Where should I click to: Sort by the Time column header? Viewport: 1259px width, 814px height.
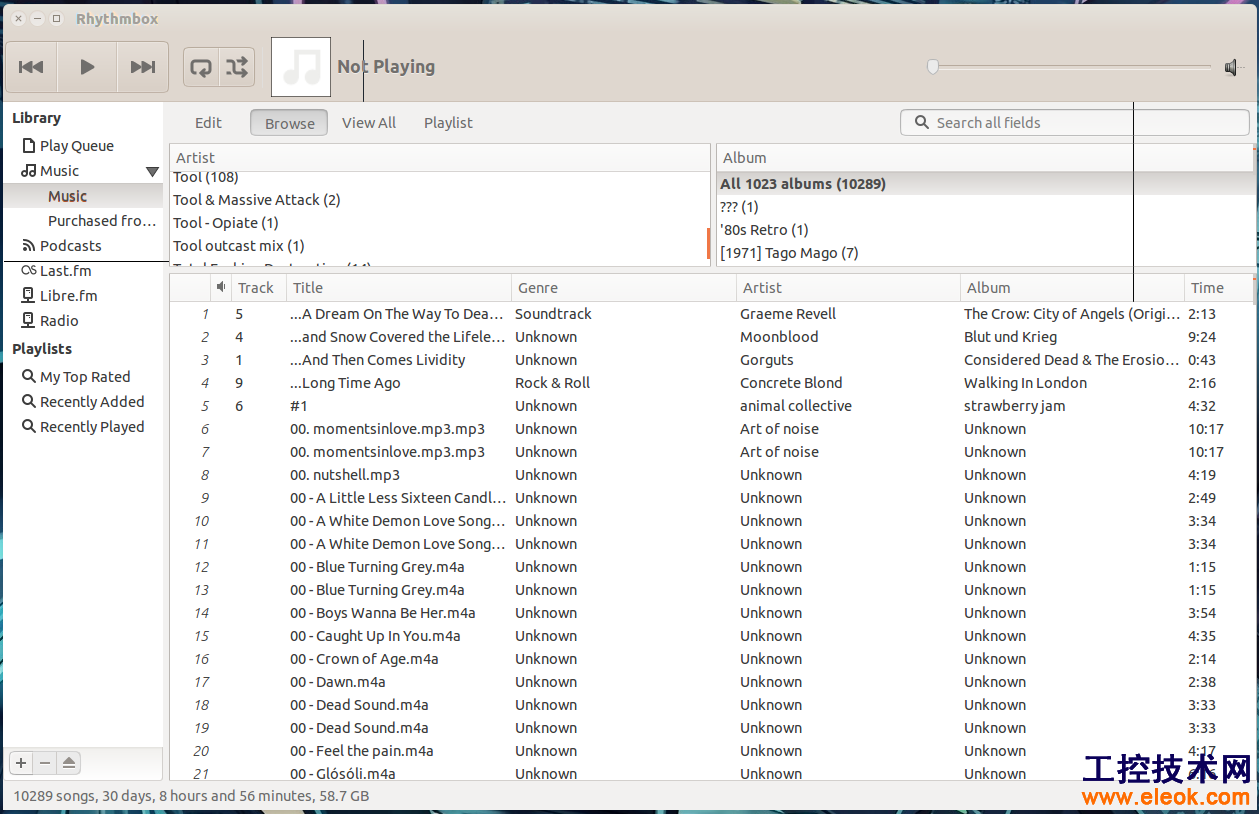point(1218,288)
